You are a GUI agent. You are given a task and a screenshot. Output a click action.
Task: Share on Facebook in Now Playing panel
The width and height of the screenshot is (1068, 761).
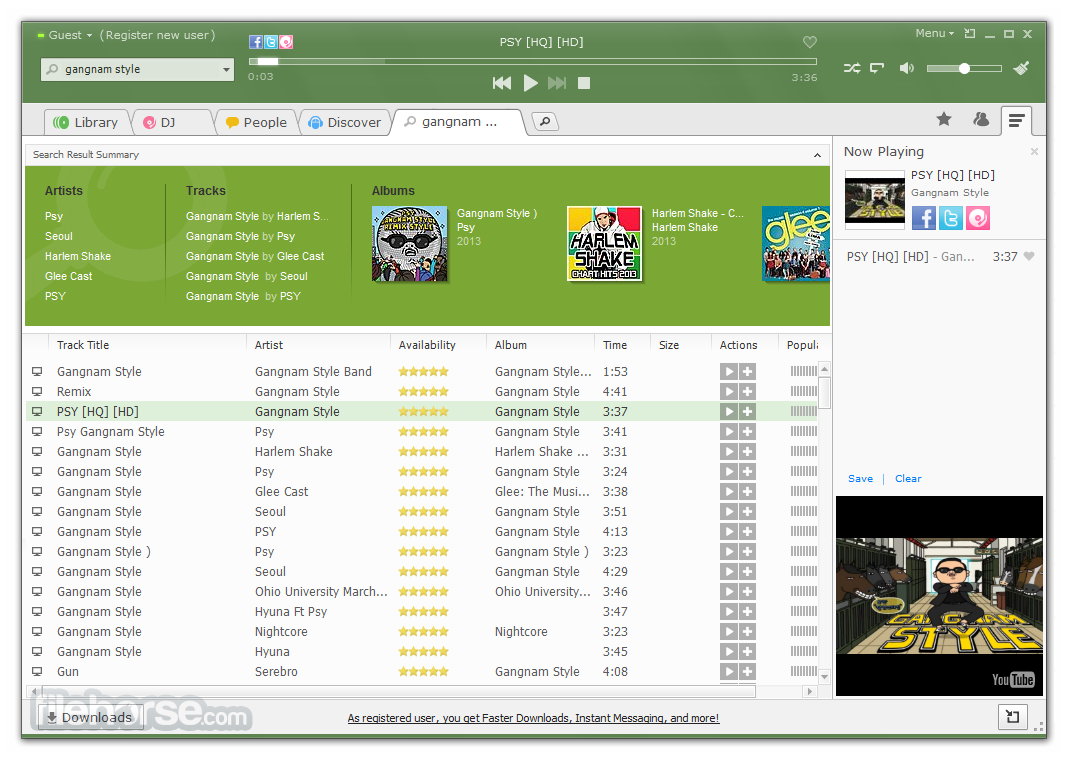click(923, 218)
